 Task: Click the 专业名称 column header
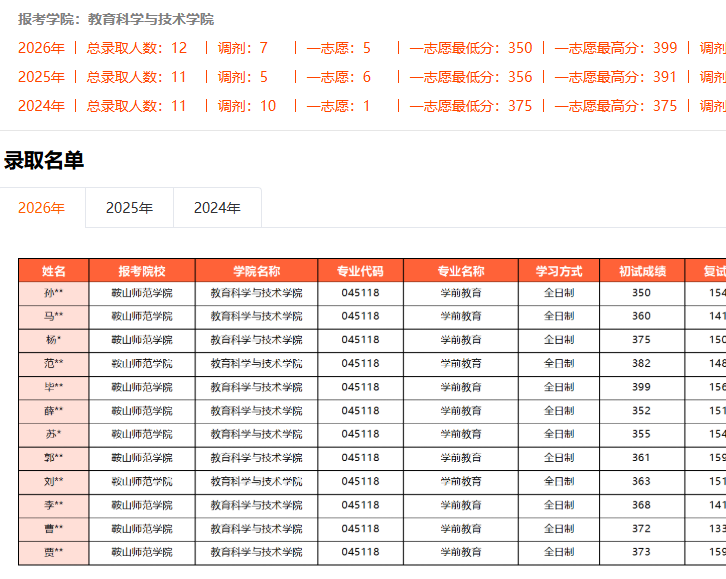461,271
